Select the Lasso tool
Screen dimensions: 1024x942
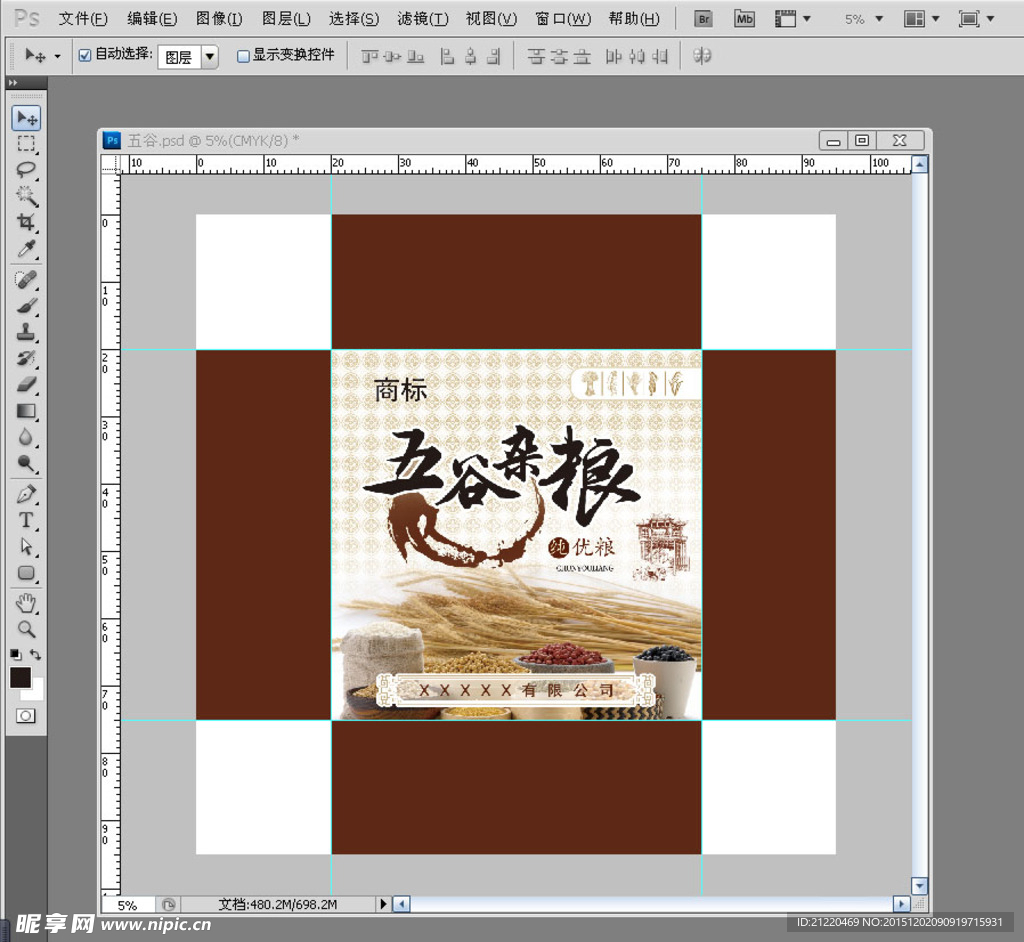click(26, 169)
